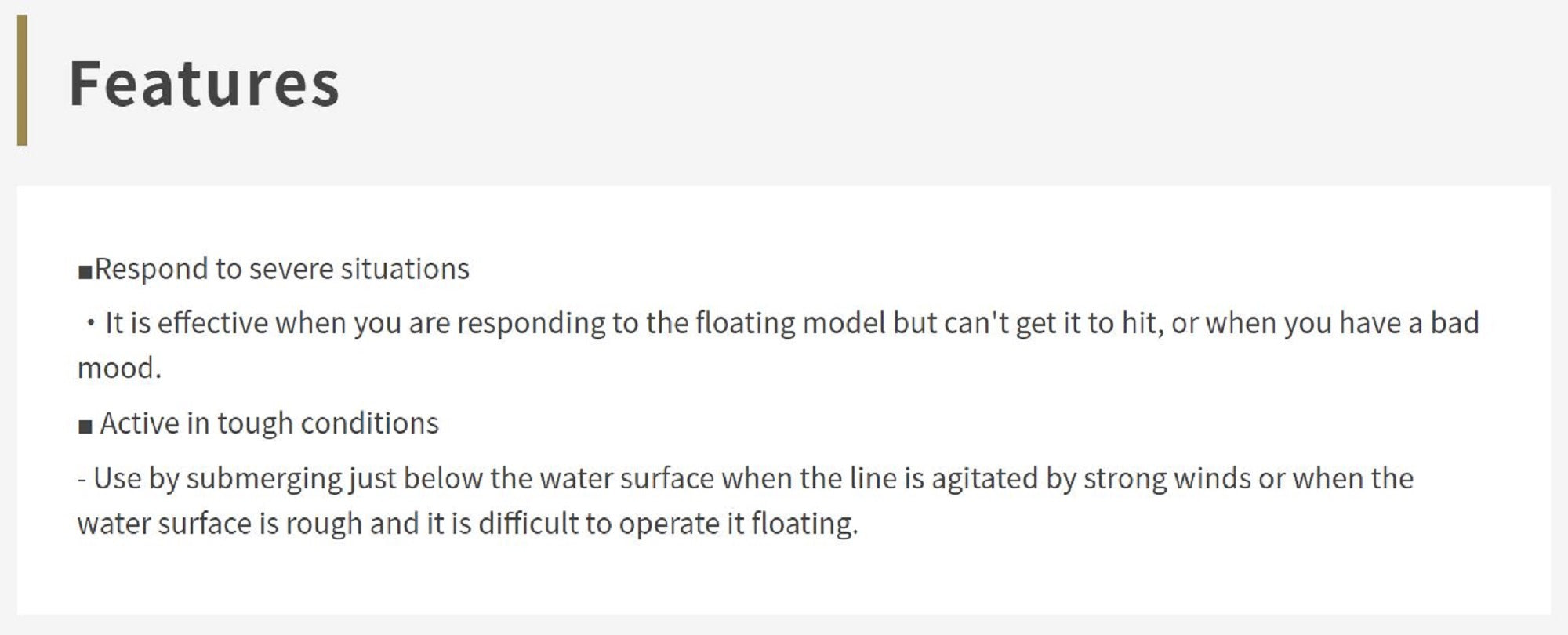The height and width of the screenshot is (635, 1568).
Task: Click the gold vertical bar beside Features
Action: coord(22,80)
